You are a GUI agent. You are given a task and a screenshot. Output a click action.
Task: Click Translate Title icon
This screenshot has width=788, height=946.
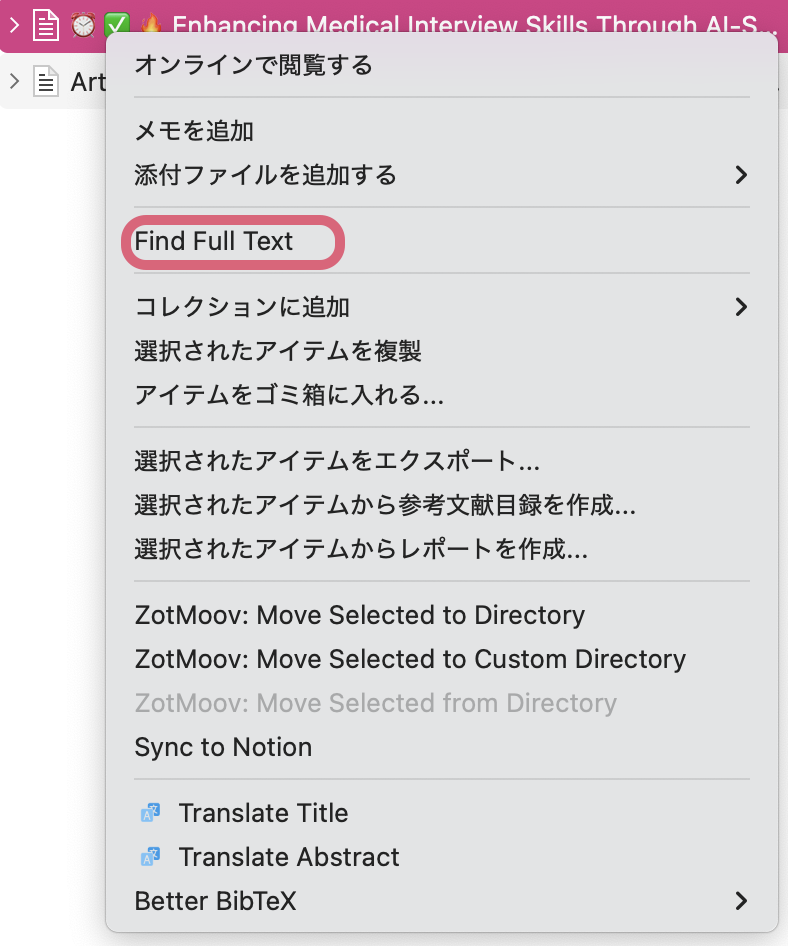(x=150, y=814)
